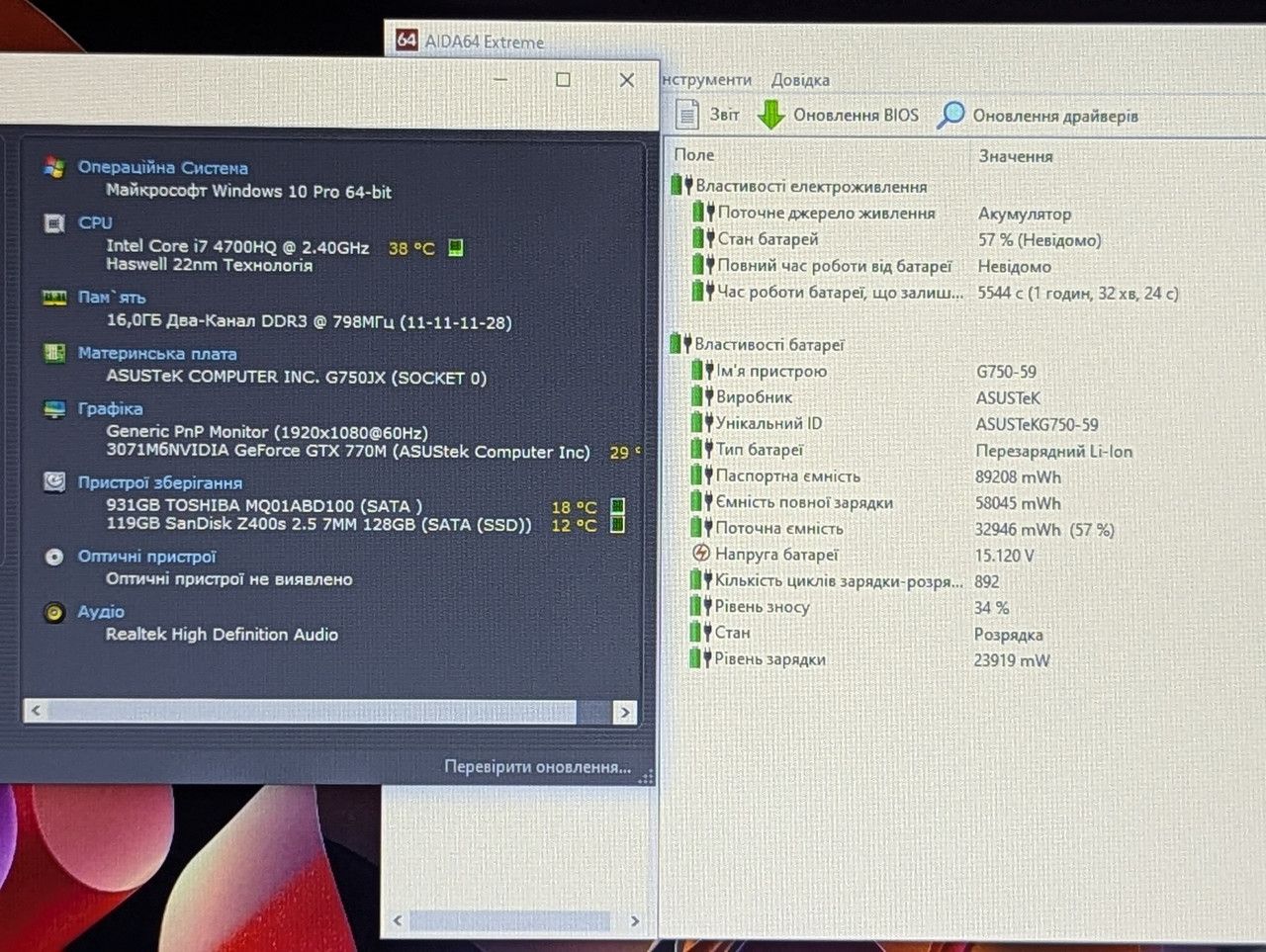The height and width of the screenshot is (952, 1266).
Task: Click the Motherboard icon in summary
Action: 54,353
